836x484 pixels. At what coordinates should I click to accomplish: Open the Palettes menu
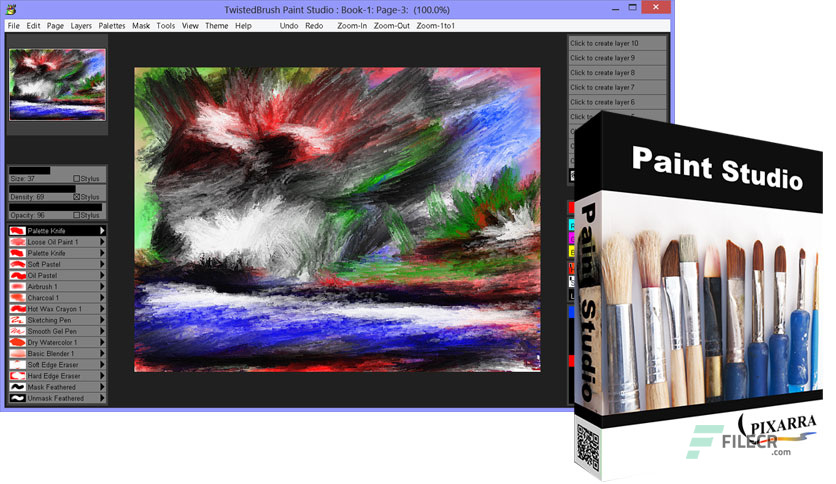point(111,26)
